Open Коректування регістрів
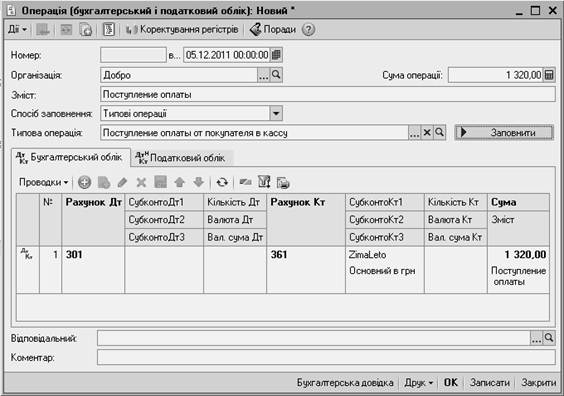564x396 pixels. 182,29
